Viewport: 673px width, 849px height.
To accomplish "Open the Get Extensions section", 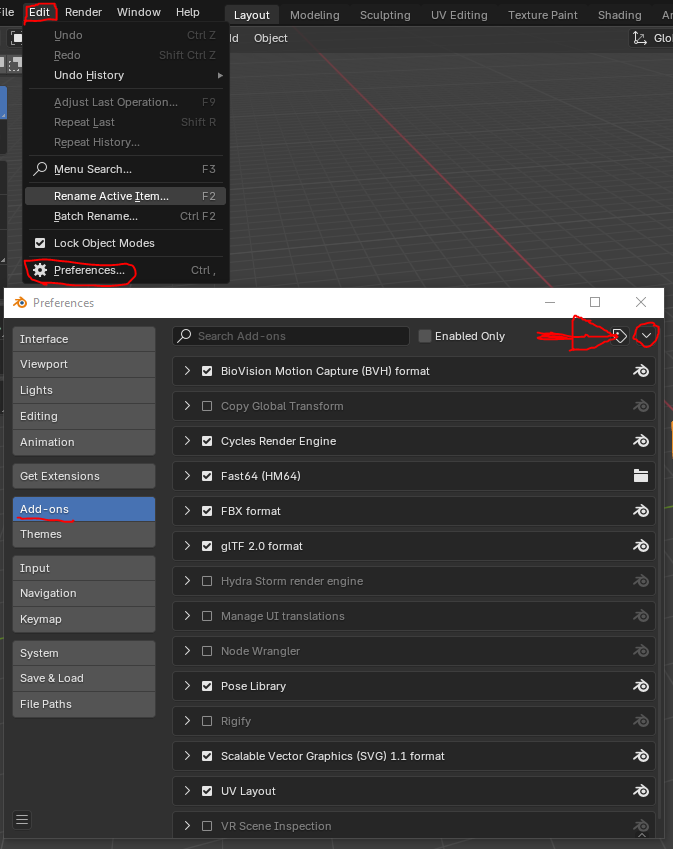I will [84, 476].
